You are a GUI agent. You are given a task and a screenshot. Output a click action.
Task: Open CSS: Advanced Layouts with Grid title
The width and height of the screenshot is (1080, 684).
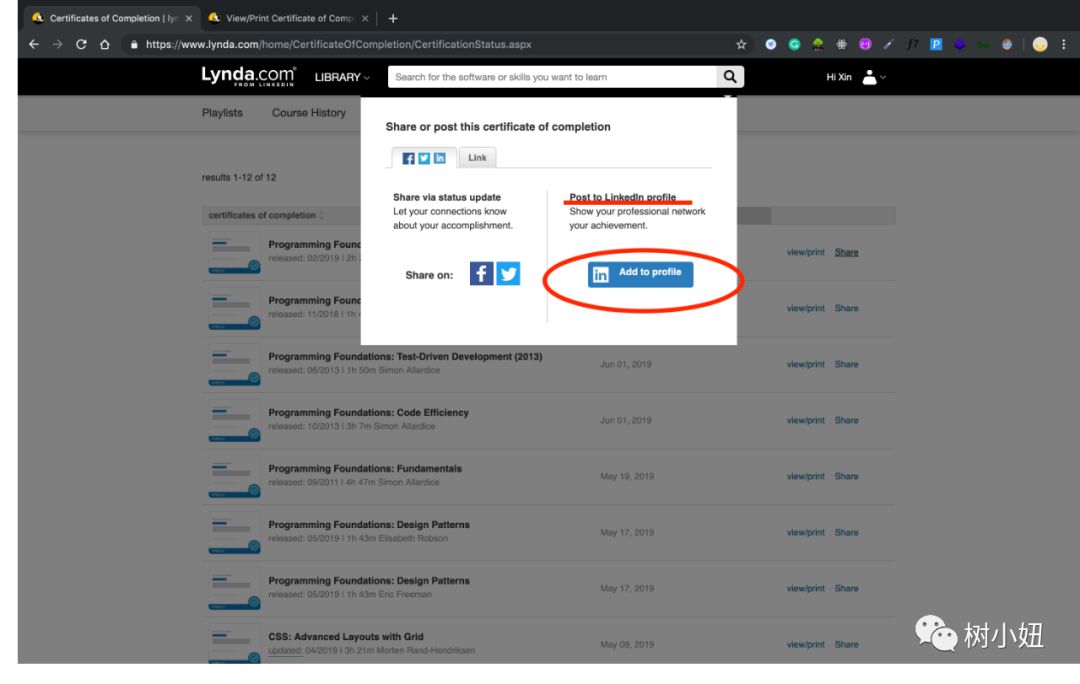(x=346, y=637)
